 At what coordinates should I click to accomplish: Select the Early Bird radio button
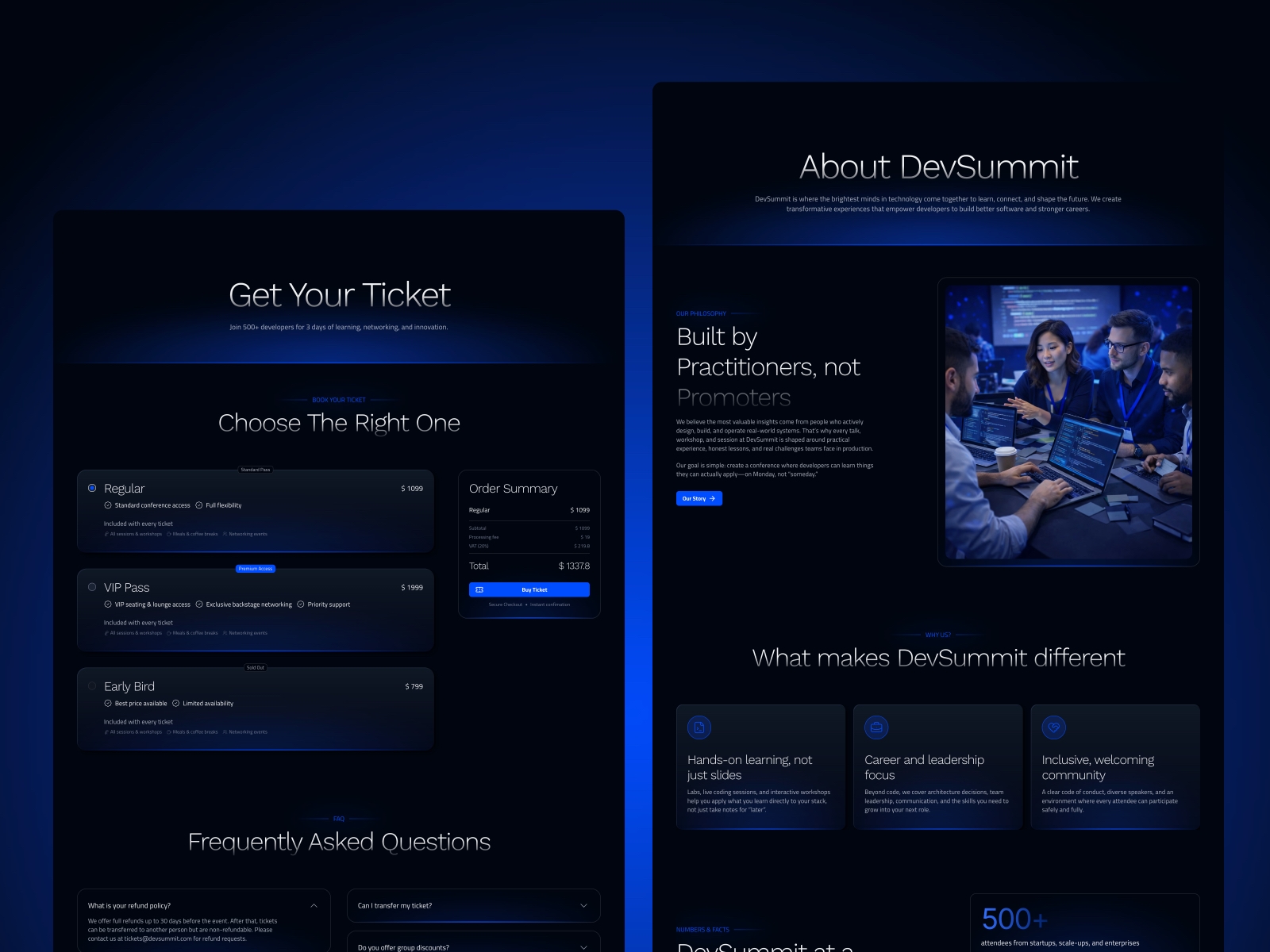tap(92, 685)
